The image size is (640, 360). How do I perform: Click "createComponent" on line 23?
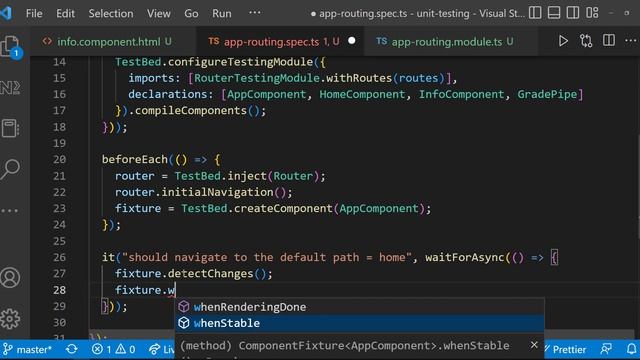pos(283,209)
